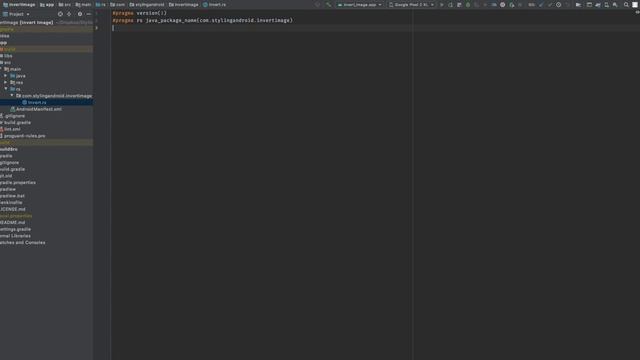Click the stylingandroid breadcrumb
Image resolution: width=640 pixels, height=360 pixels.
click(x=147, y=5)
